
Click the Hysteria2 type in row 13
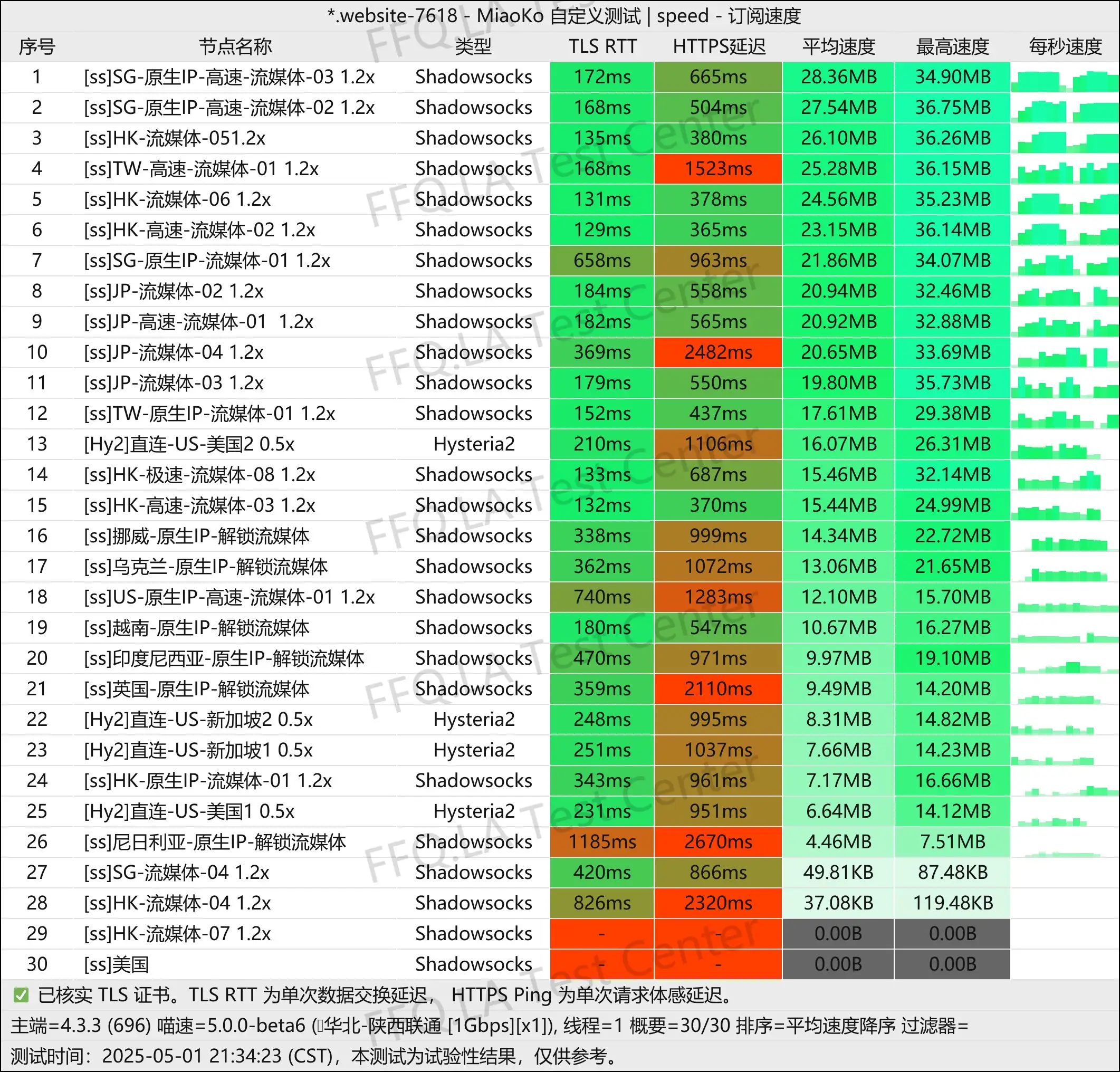click(x=474, y=444)
